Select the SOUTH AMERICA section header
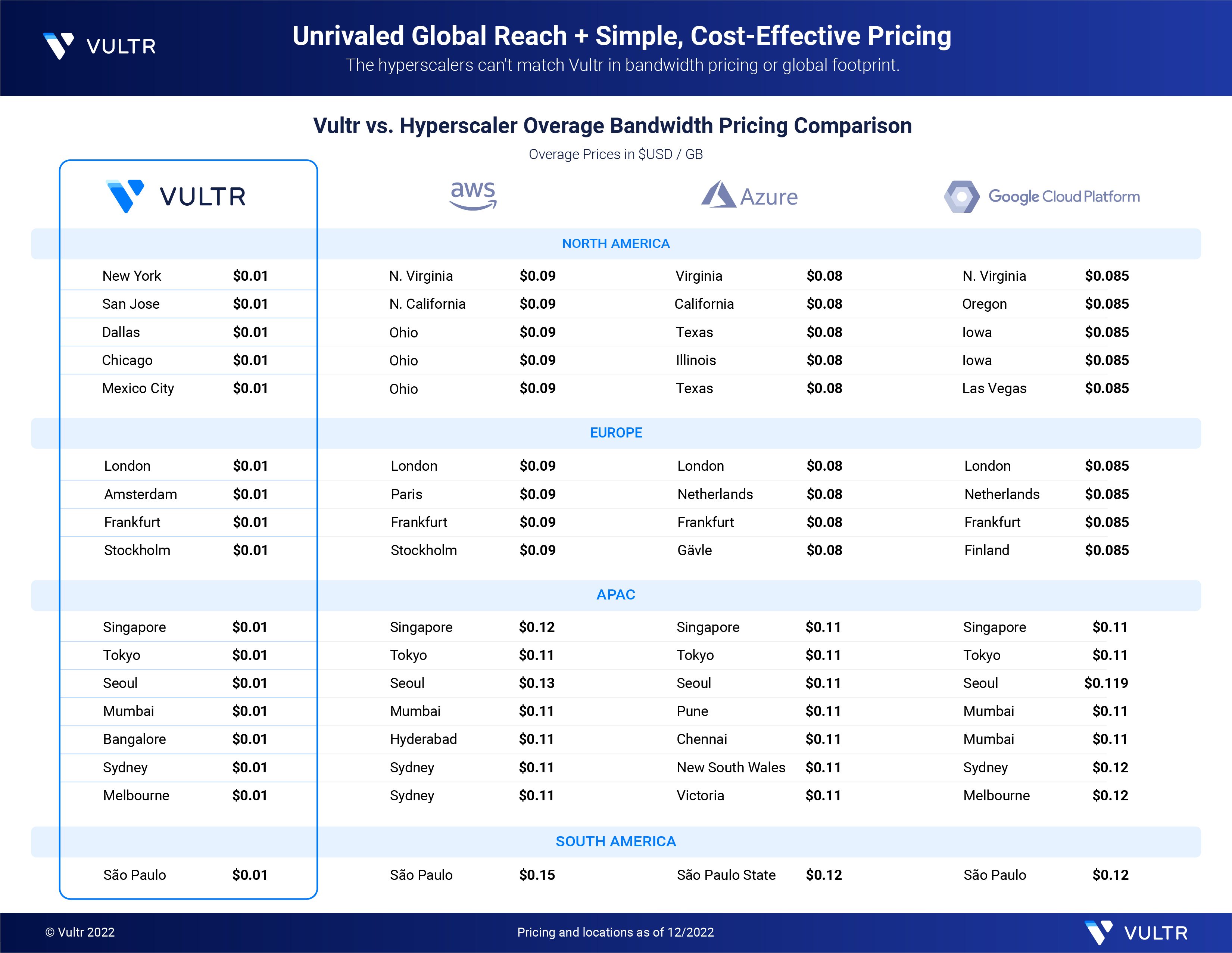 pyautogui.click(x=615, y=841)
